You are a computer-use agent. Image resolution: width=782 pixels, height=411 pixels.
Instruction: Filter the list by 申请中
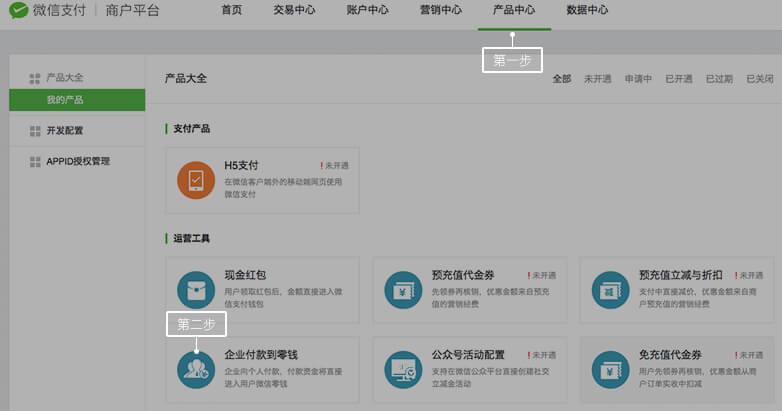coord(638,79)
